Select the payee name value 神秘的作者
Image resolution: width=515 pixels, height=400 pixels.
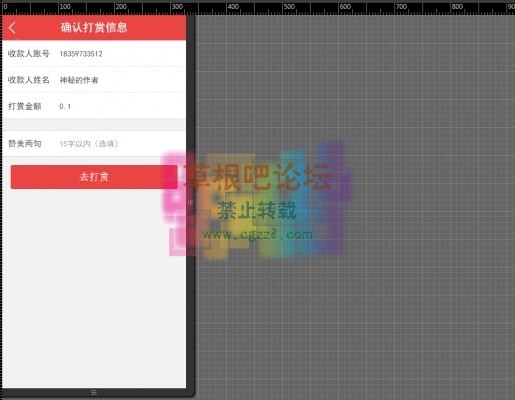click(79, 80)
